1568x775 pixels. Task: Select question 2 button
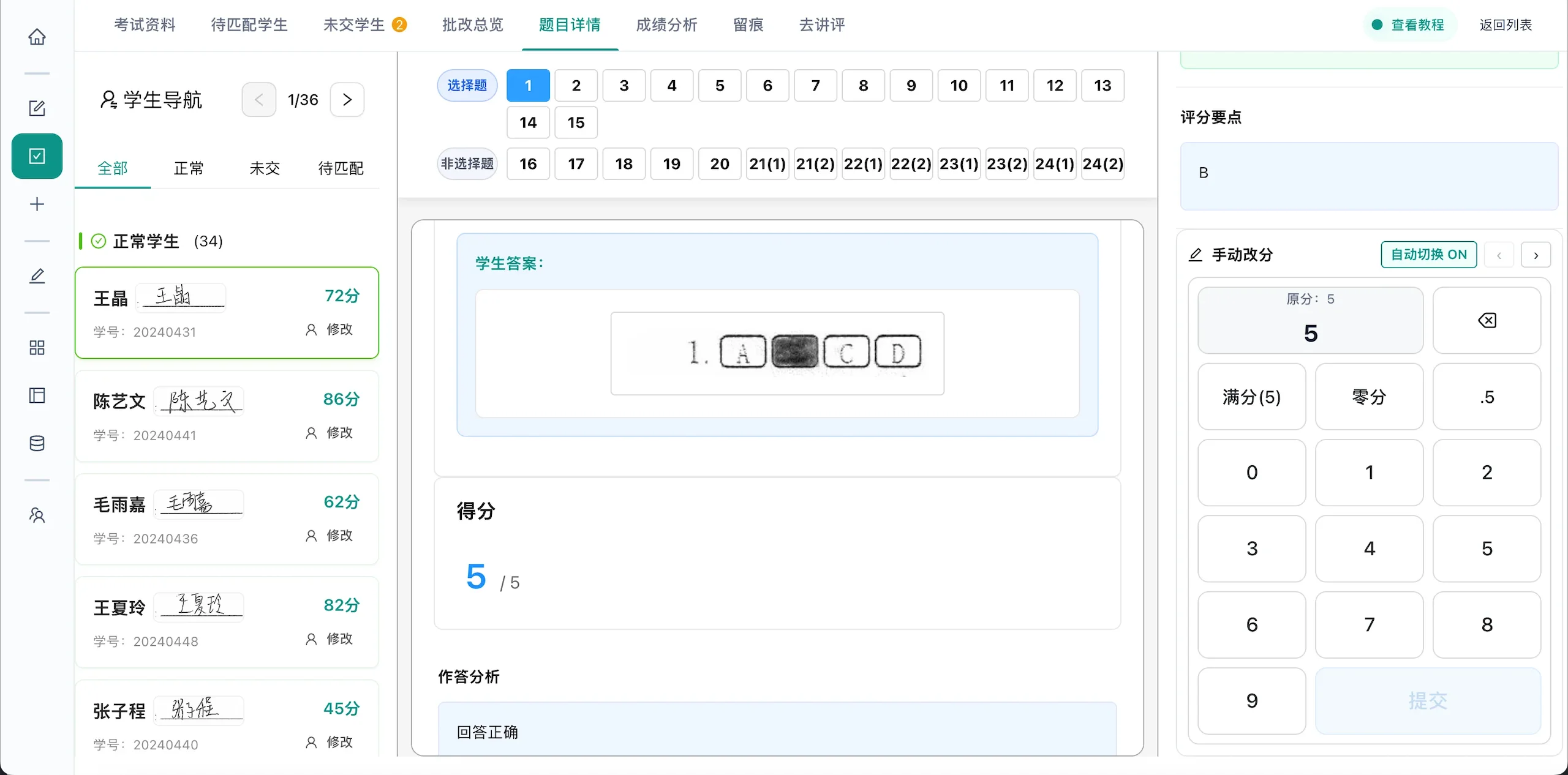click(x=576, y=86)
